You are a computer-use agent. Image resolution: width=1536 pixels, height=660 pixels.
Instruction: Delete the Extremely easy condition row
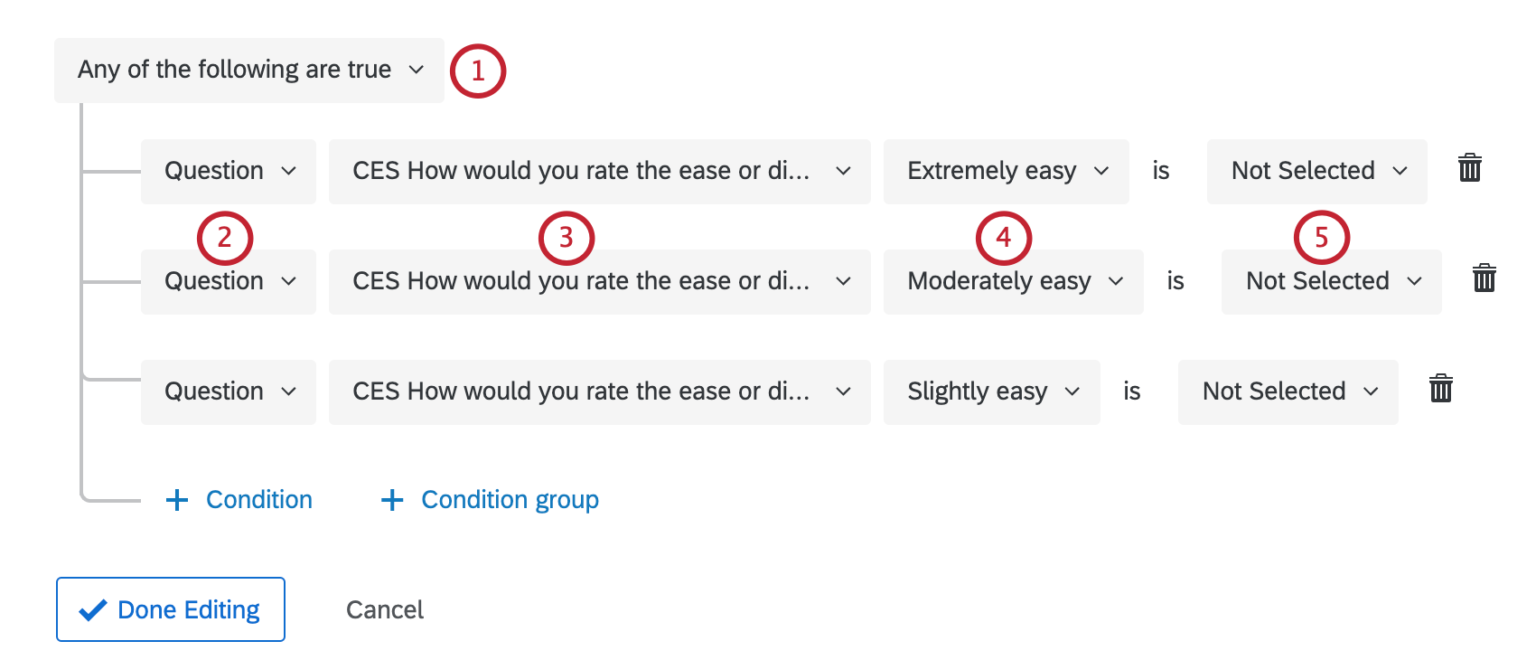point(1469,169)
